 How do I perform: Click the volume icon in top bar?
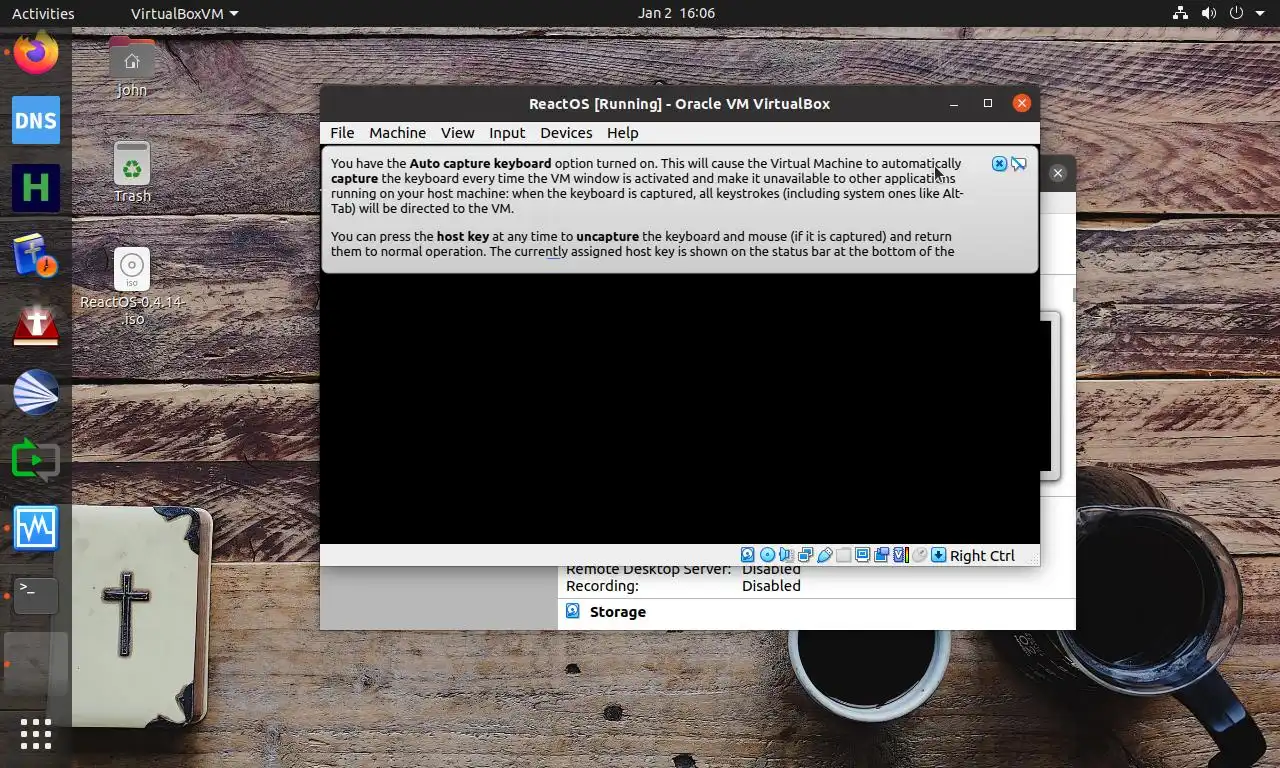pyautogui.click(x=1208, y=13)
